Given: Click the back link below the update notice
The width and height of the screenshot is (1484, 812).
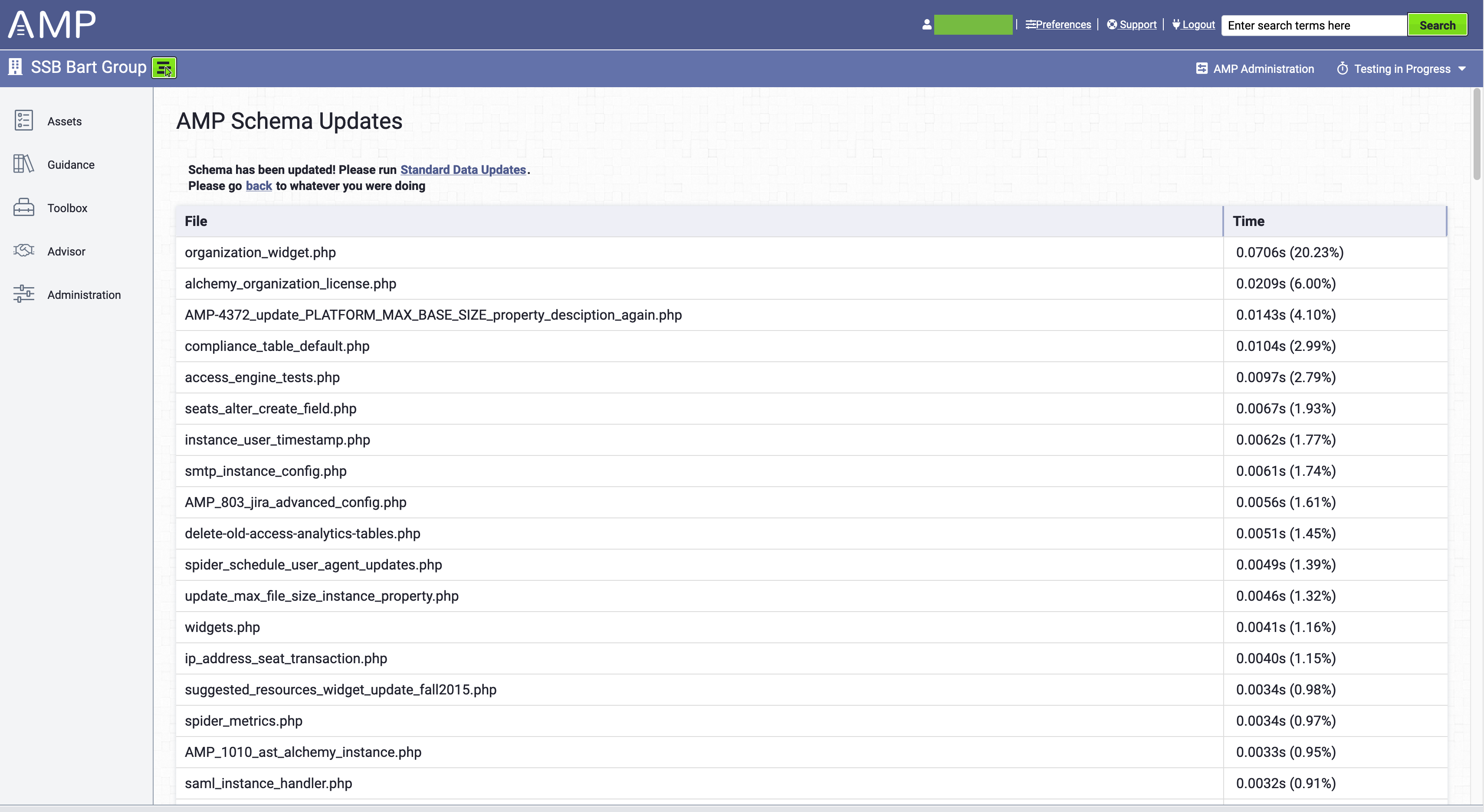Looking at the screenshot, I should point(258,186).
